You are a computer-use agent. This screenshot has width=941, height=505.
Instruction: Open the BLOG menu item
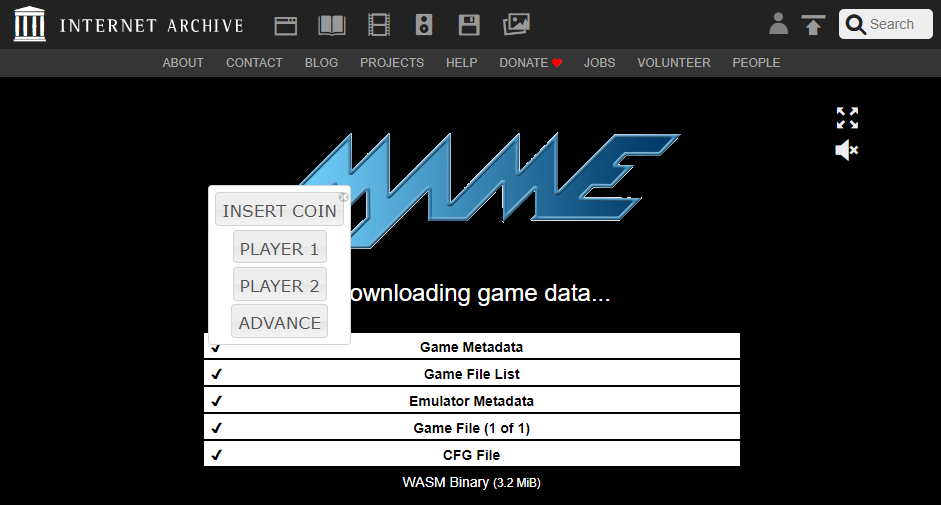(321, 62)
